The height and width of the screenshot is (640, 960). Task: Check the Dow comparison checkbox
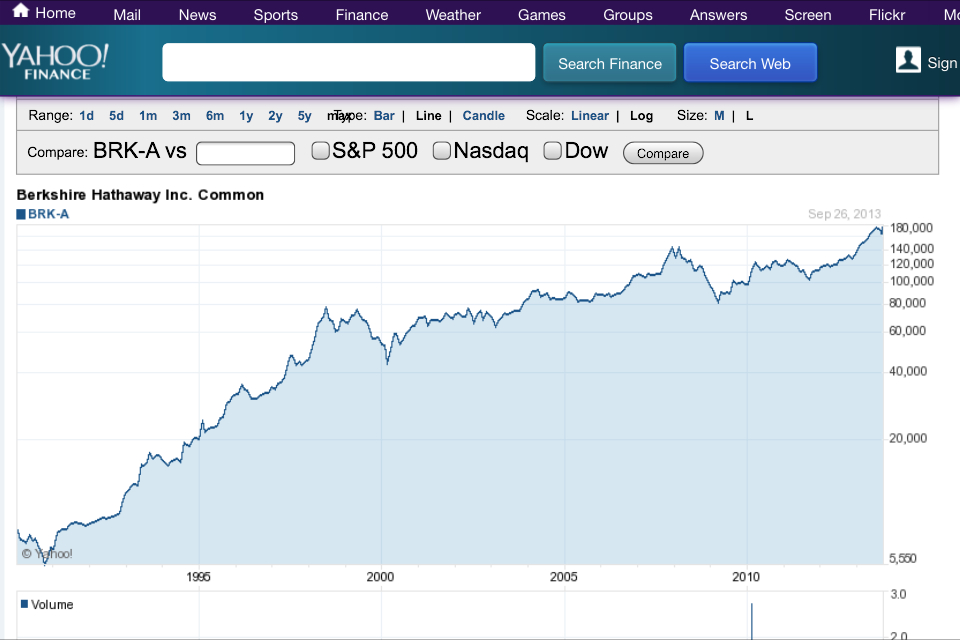(552, 151)
